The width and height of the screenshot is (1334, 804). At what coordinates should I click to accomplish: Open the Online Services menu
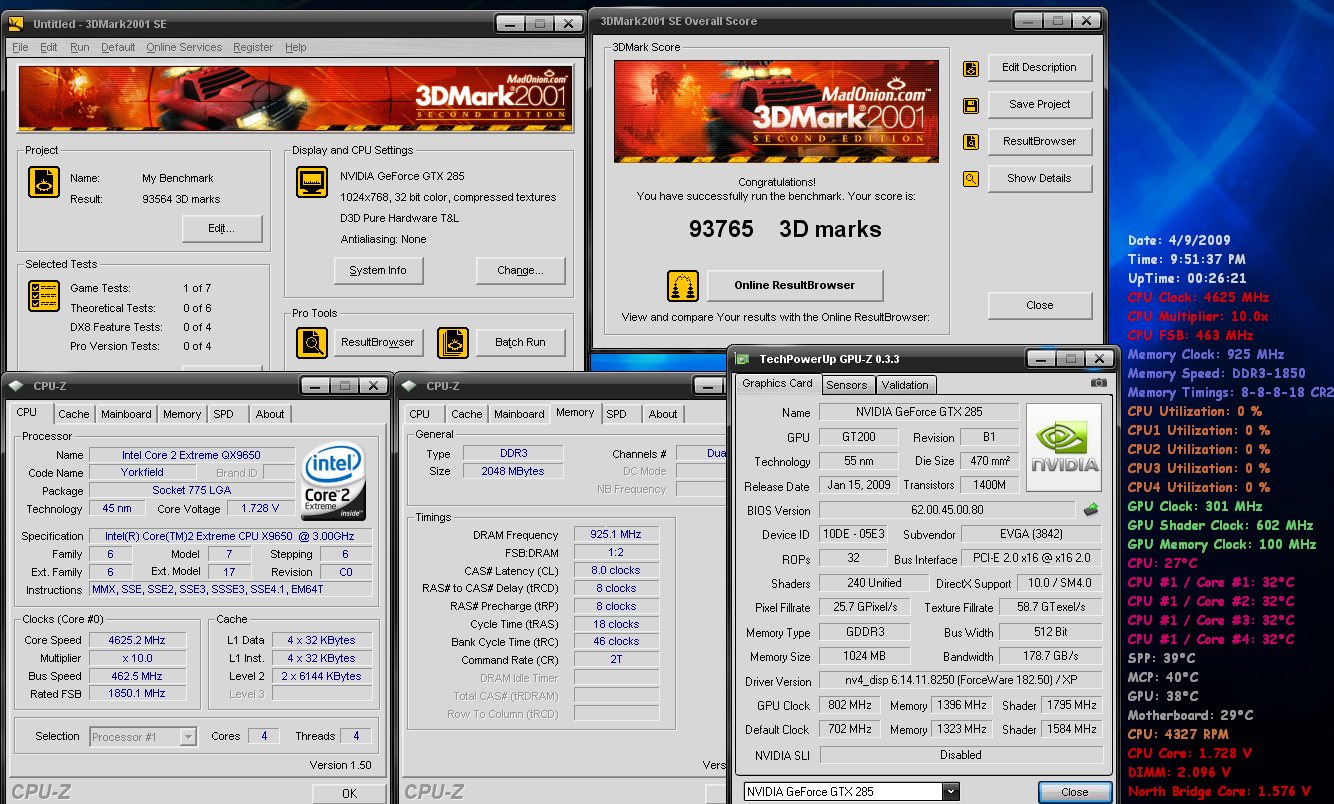(x=184, y=47)
